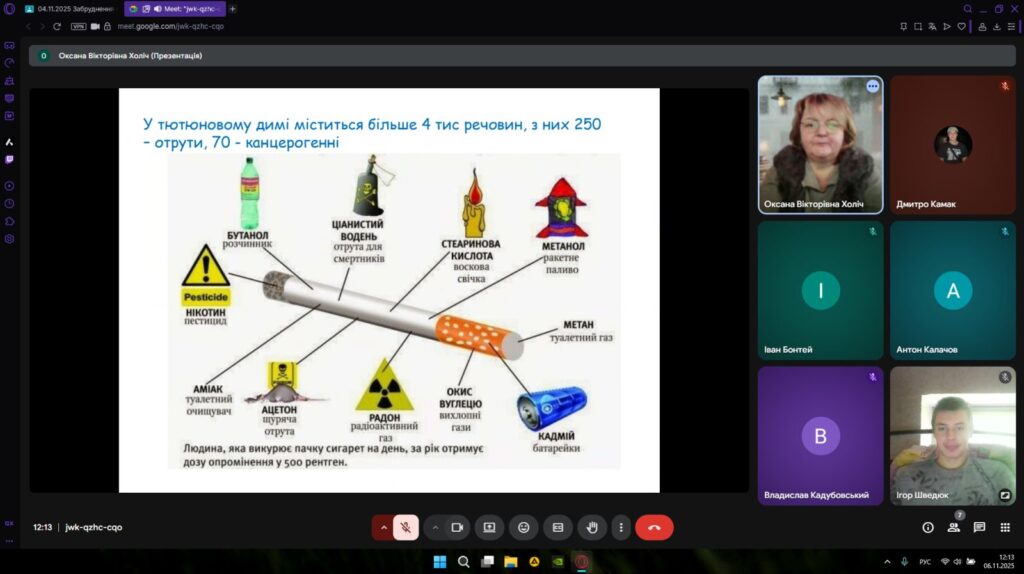Image resolution: width=1024 pixels, height=574 pixels.
Task: Open the emoji reactions panel
Action: pyautogui.click(x=523, y=527)
